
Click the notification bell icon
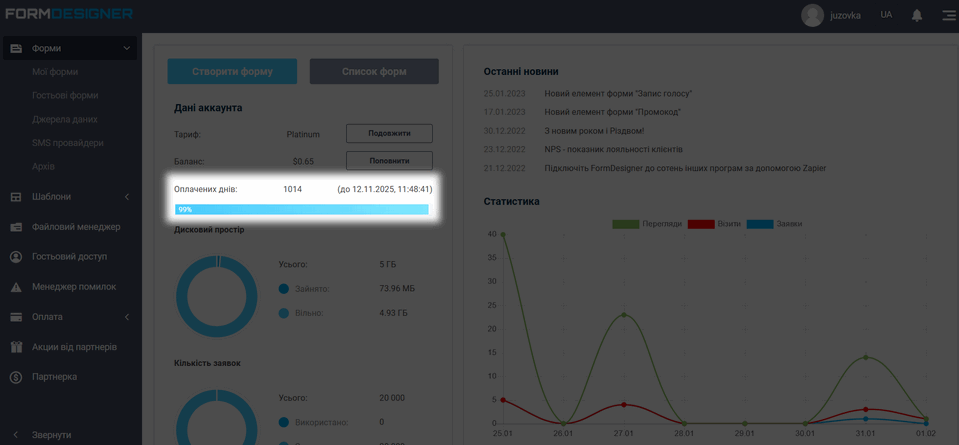pos(916,15)
